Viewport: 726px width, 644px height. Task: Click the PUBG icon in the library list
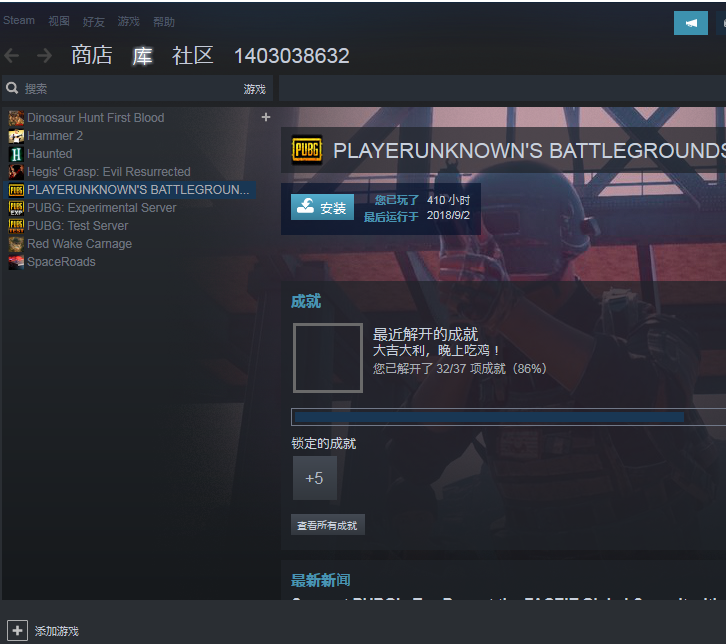point(16,190)
